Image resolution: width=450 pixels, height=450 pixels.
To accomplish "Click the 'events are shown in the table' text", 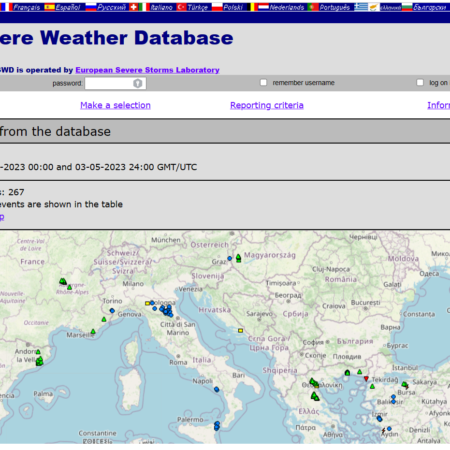I will tap(61, 204).
